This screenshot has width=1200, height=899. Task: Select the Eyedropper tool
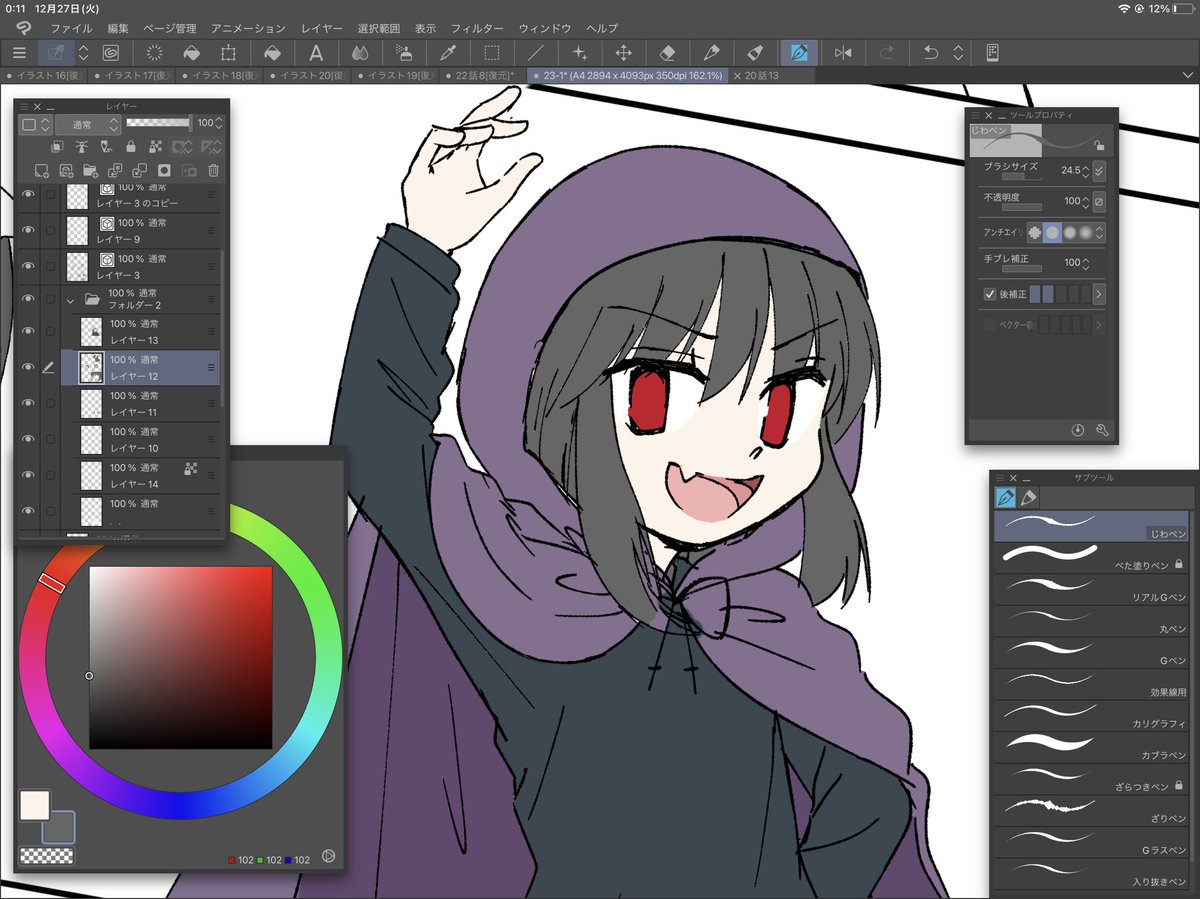coord(448,53)
